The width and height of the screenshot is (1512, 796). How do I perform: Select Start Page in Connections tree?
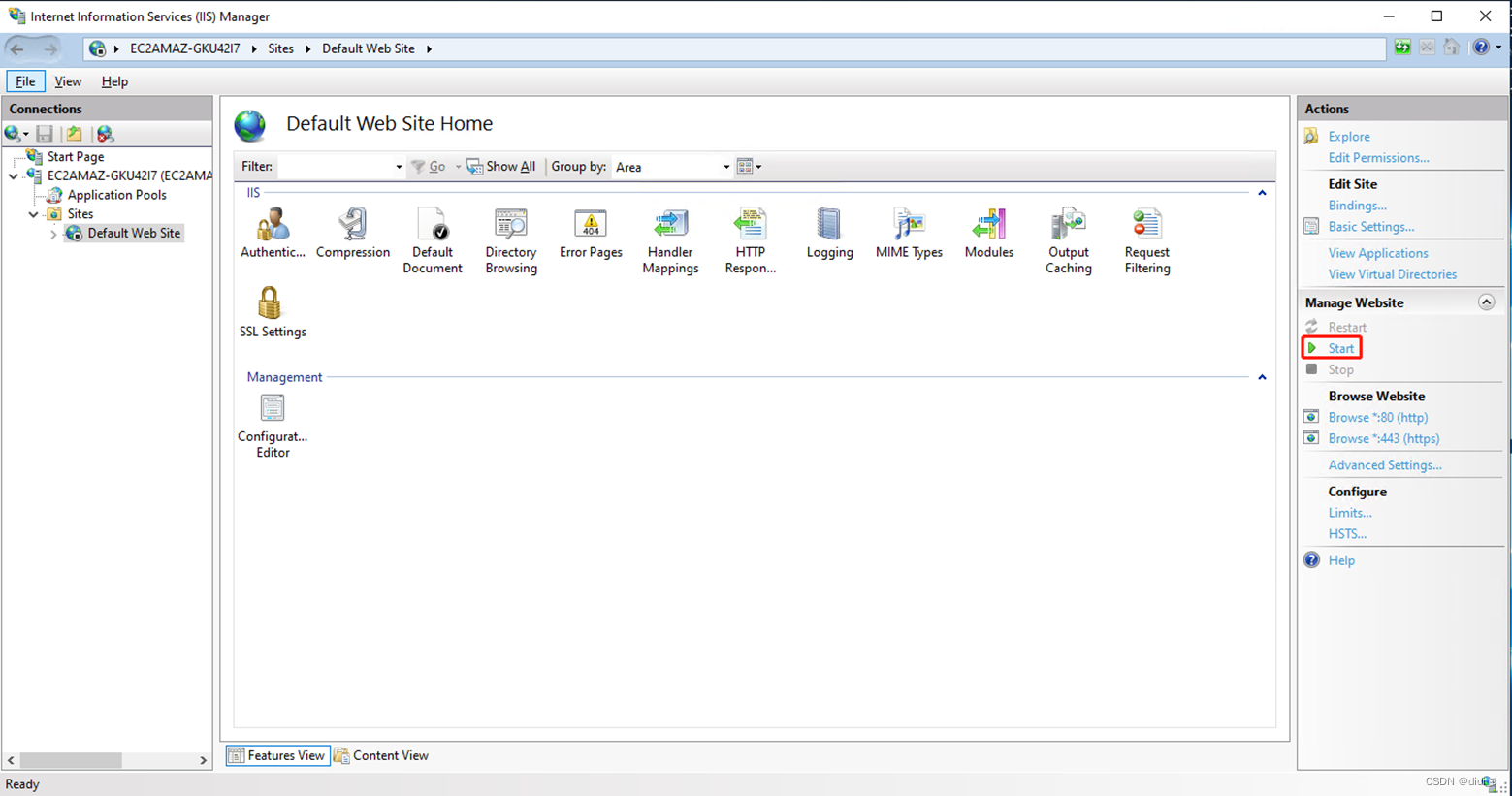coord(76,157)
